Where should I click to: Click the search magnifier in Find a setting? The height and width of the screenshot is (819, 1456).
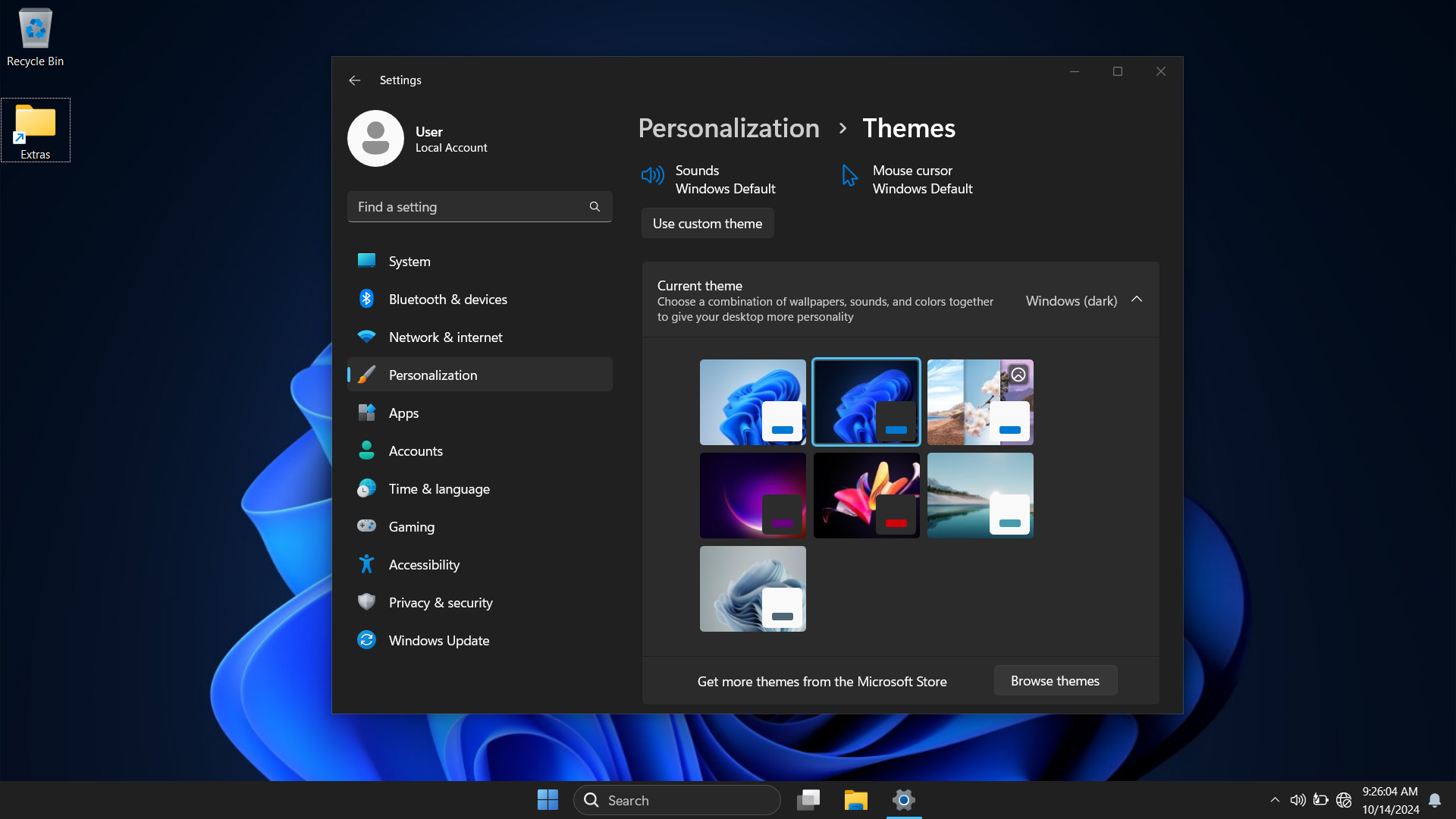coord(595,206)
